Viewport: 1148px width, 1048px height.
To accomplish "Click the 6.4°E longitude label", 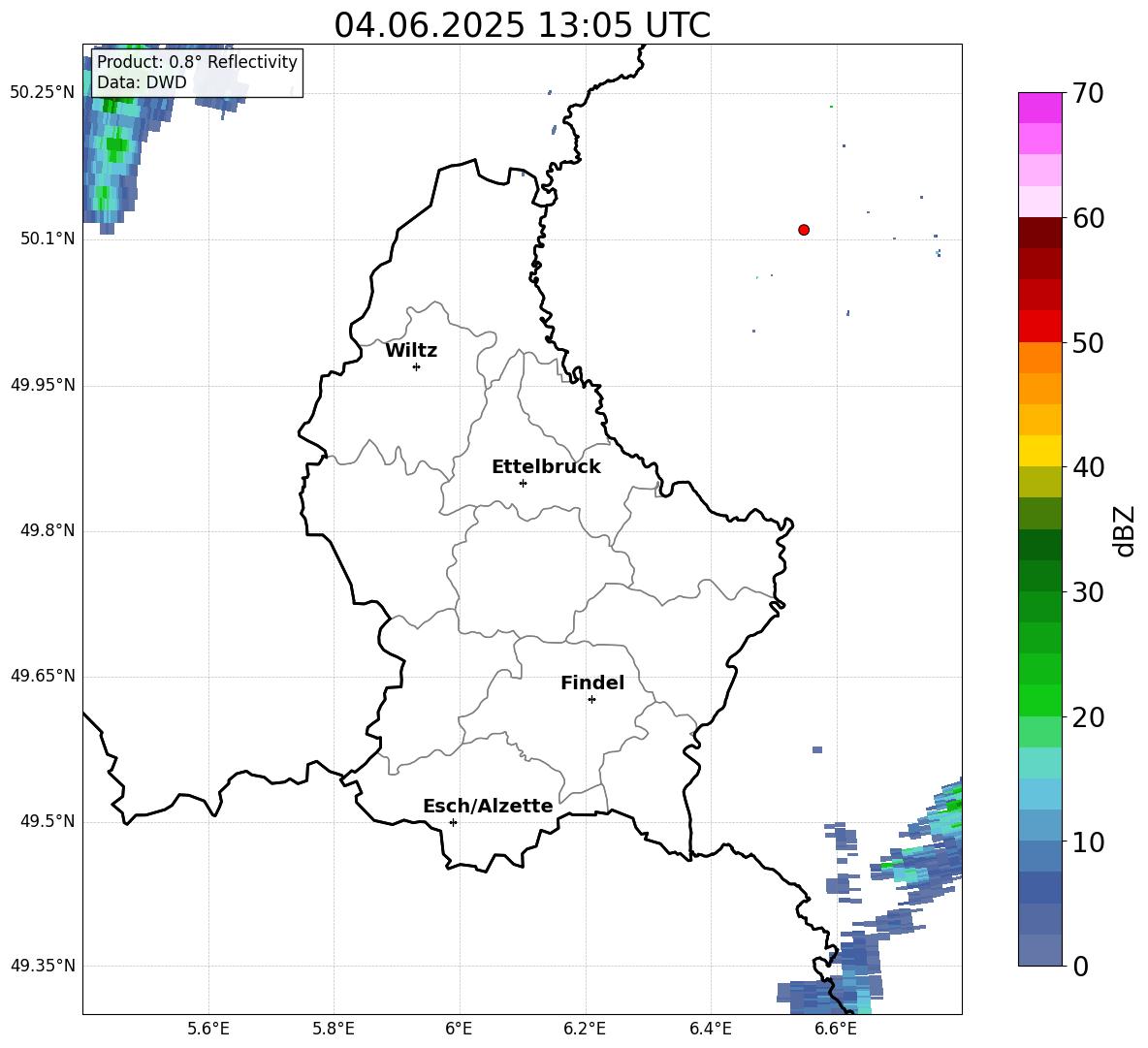I will point(710,1029).
